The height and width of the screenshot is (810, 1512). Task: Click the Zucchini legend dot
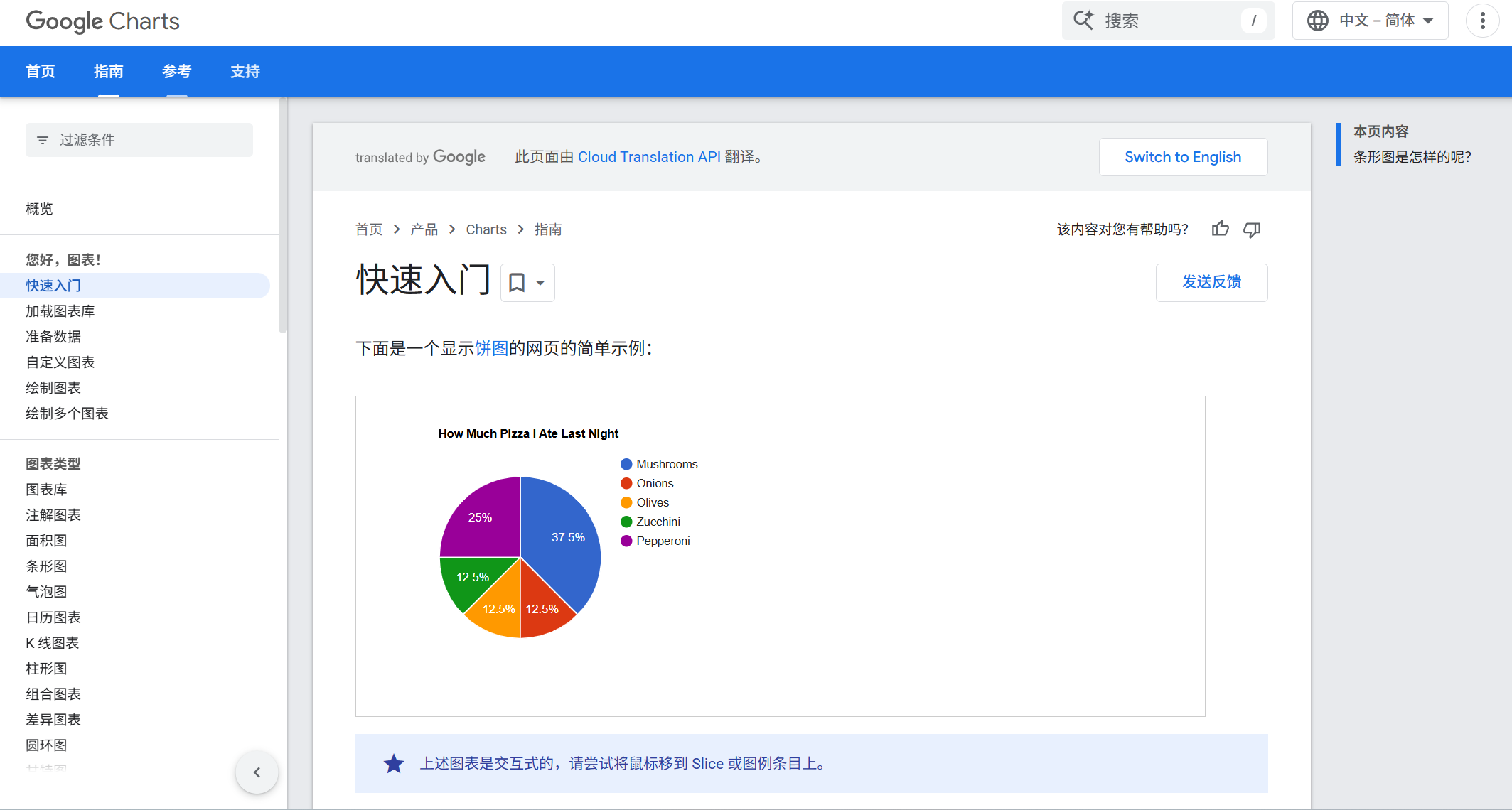pyautogui.click(x=626, y=522)
